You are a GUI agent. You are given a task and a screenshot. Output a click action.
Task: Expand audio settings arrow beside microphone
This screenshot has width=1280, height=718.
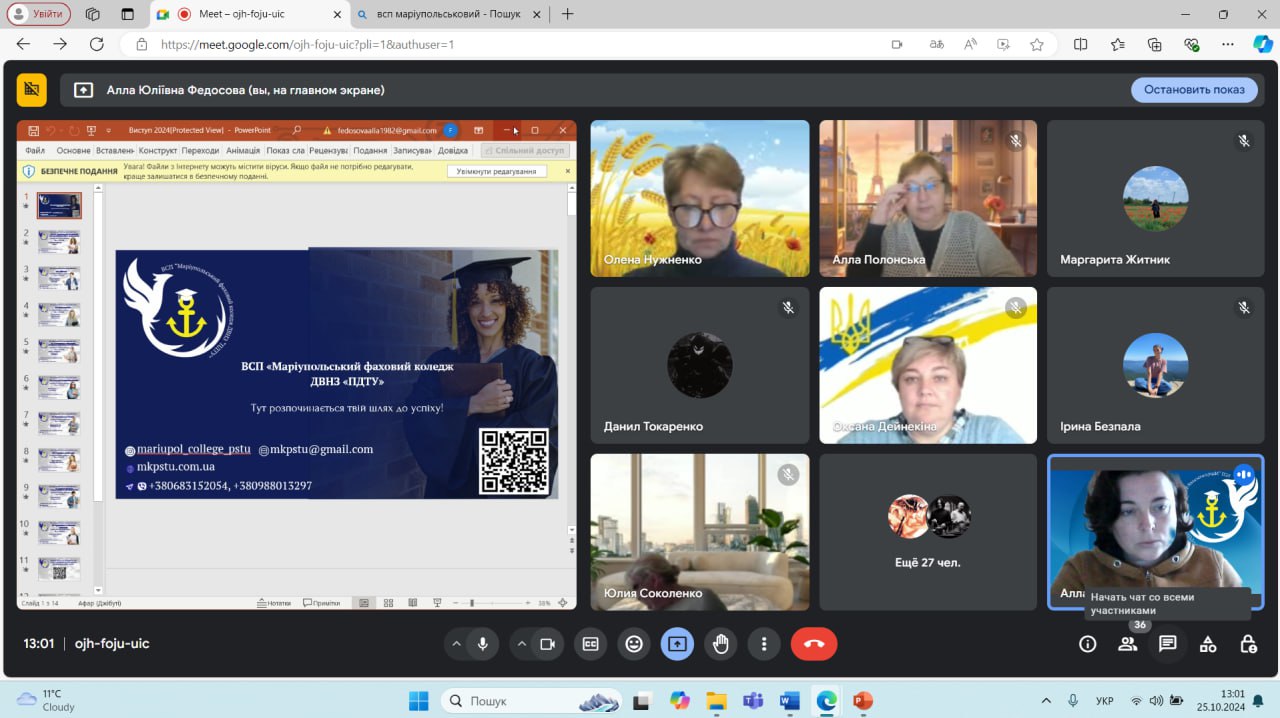[457, 644]
